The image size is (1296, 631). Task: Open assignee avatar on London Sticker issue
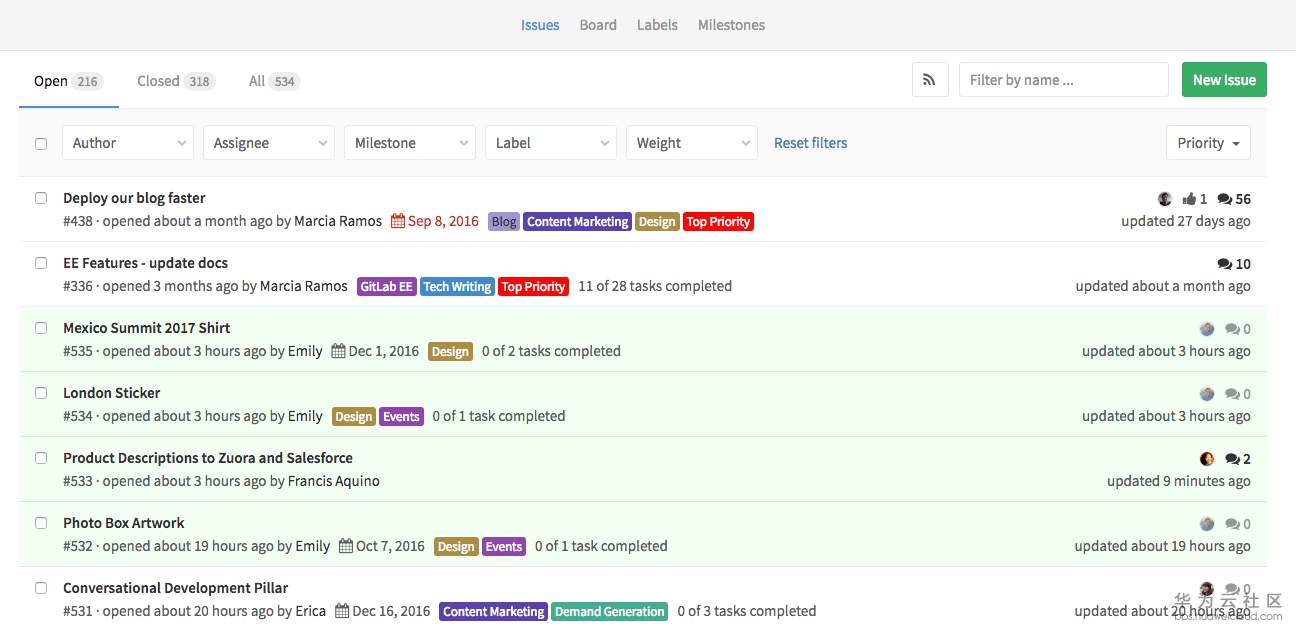click(1207, 394)
